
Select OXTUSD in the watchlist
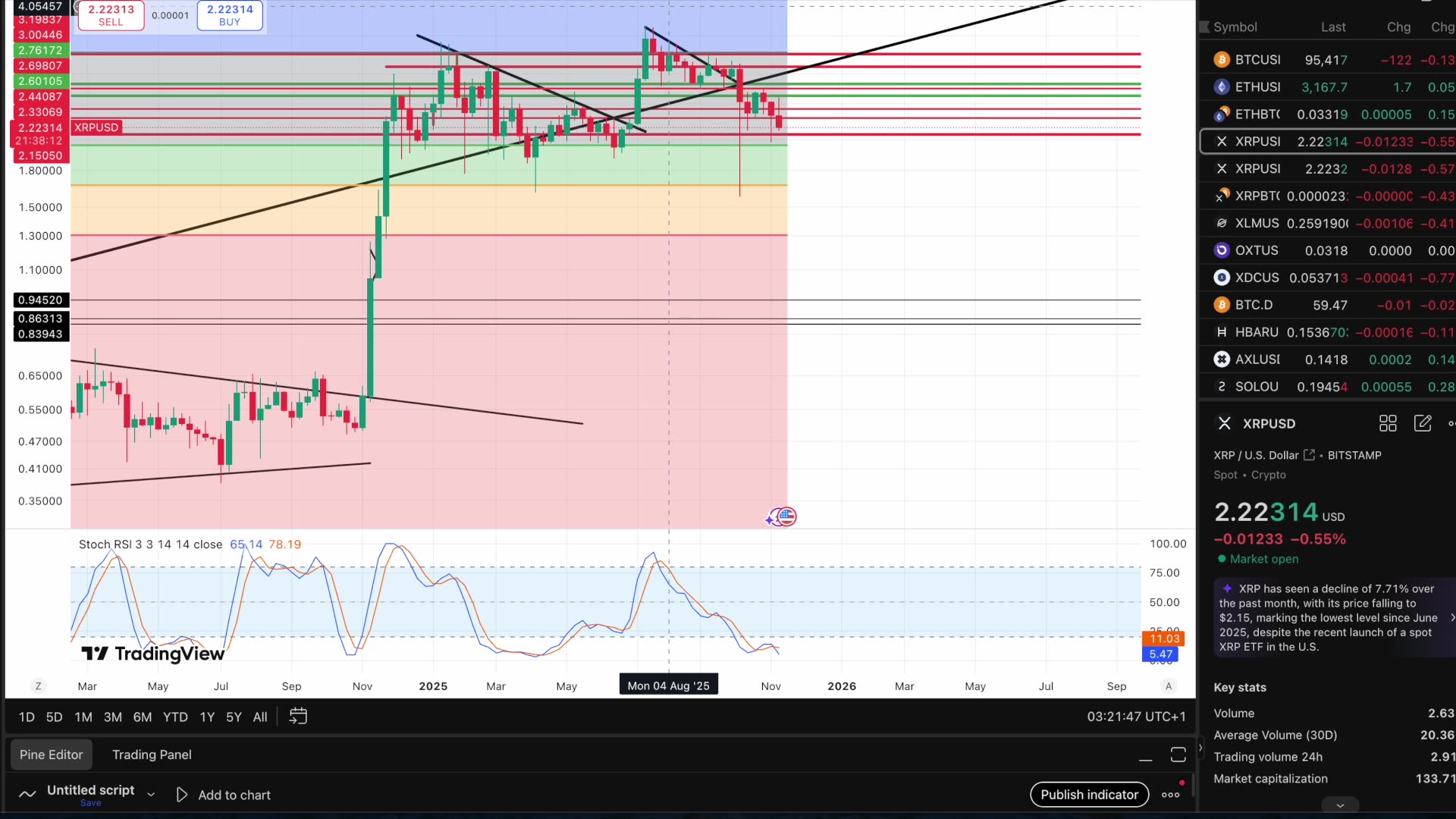(x=1327, y=251)
